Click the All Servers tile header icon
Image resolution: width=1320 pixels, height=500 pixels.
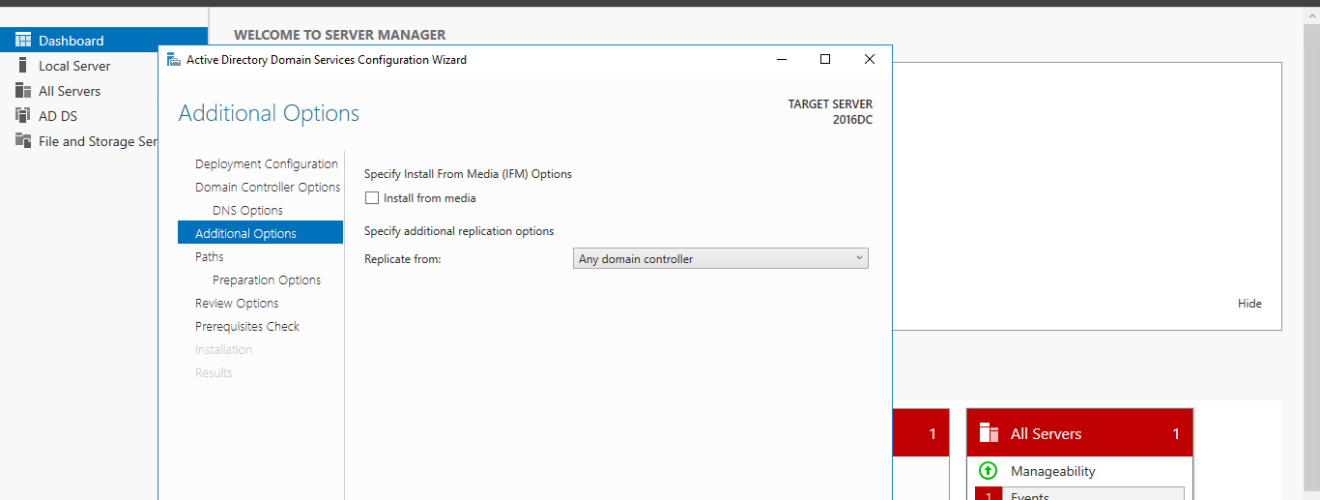[989, 433]
